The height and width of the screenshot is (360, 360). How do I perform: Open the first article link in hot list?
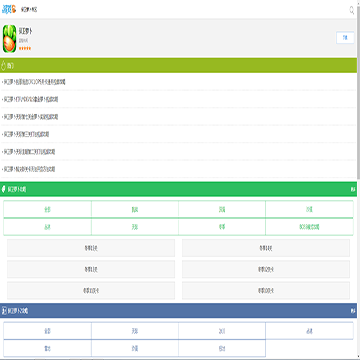[x=34, y=82]
